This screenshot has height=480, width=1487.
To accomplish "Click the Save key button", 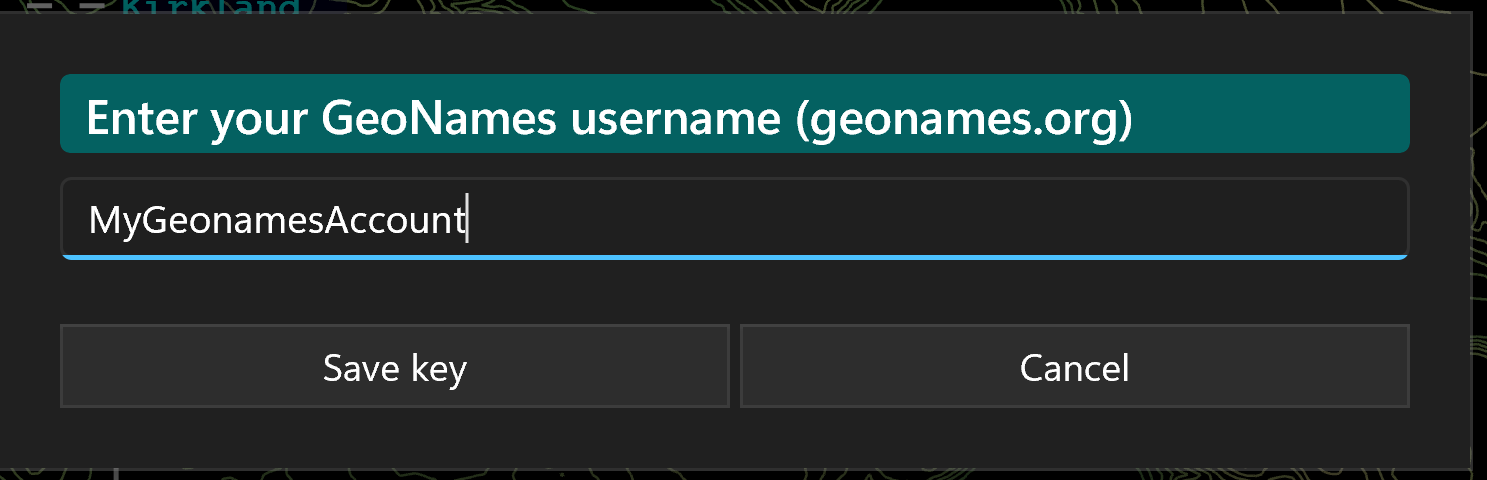I will tap(395, 366).
